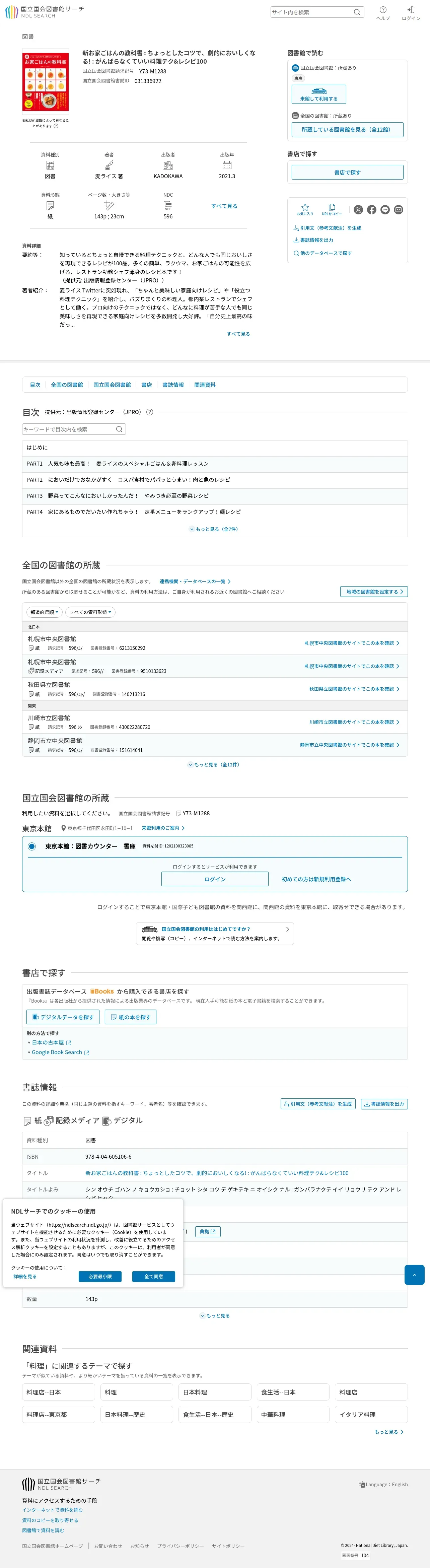
Task: Click the search icon in the 目次 keyword field
Action: coord(119,429)
